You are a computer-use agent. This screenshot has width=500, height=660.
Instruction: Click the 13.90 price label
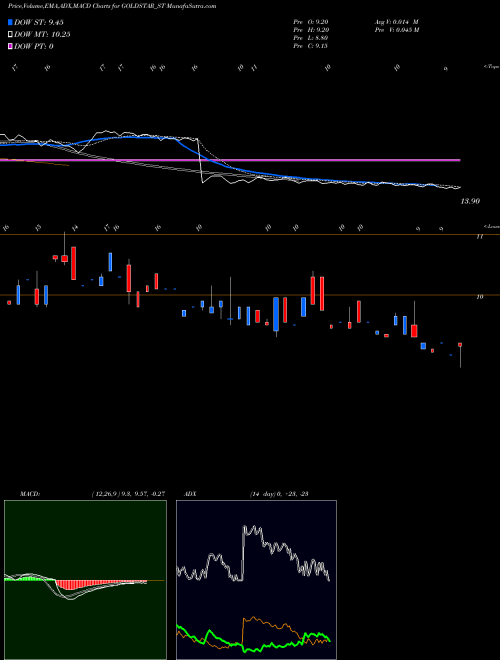470,201
